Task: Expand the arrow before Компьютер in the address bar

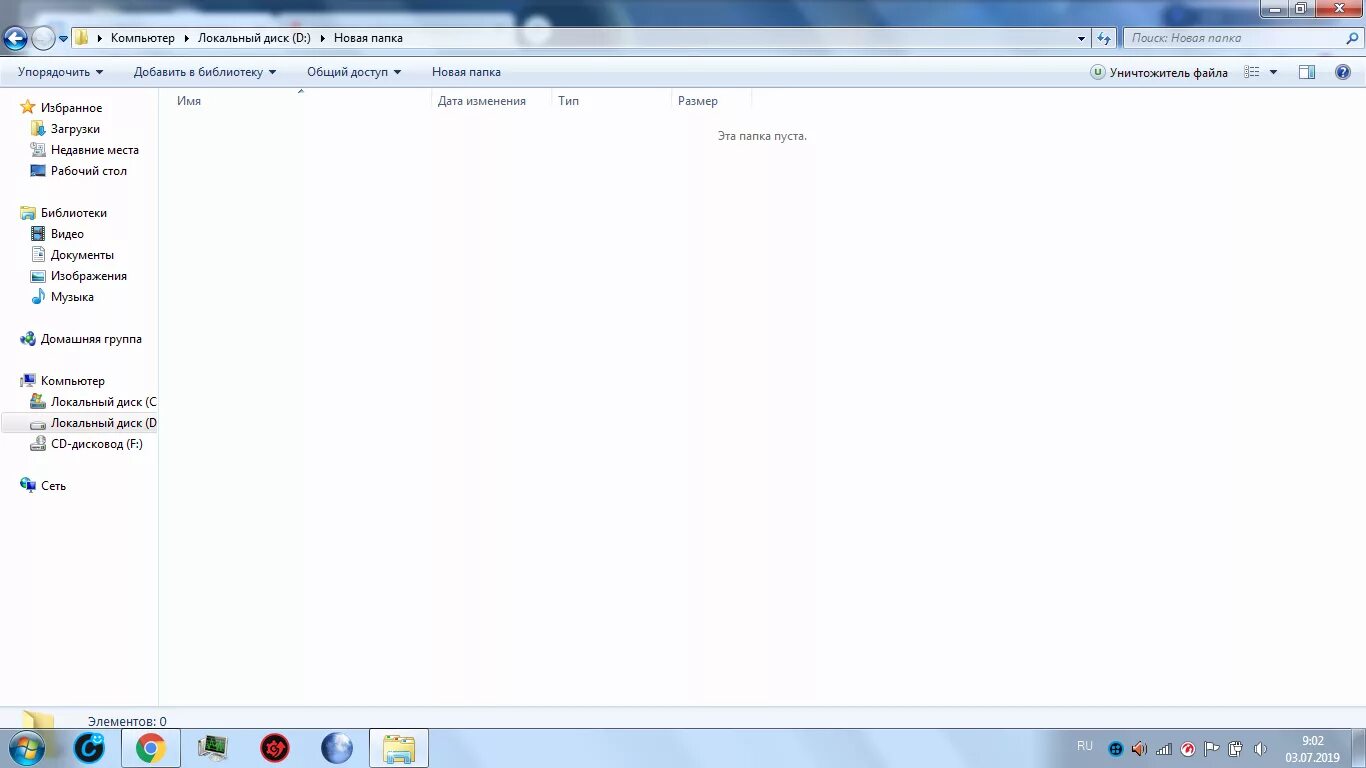Action: click(x=100, y=38)
